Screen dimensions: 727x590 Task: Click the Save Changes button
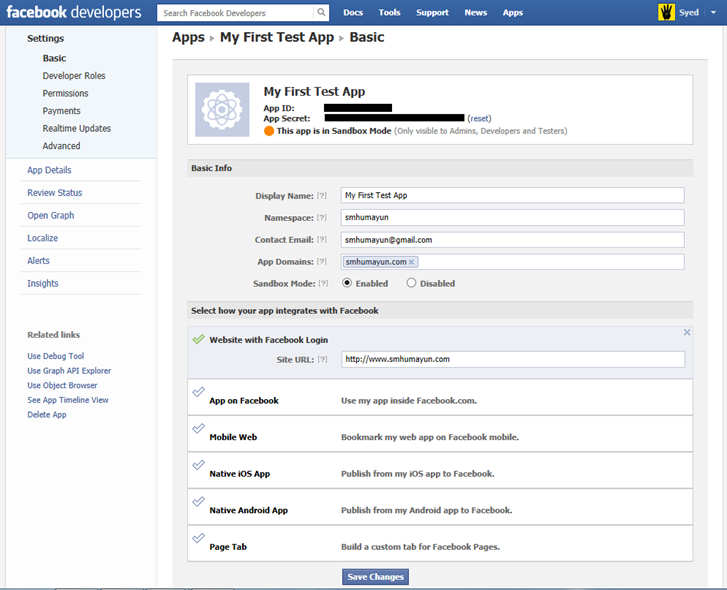(x=376, y=577)
